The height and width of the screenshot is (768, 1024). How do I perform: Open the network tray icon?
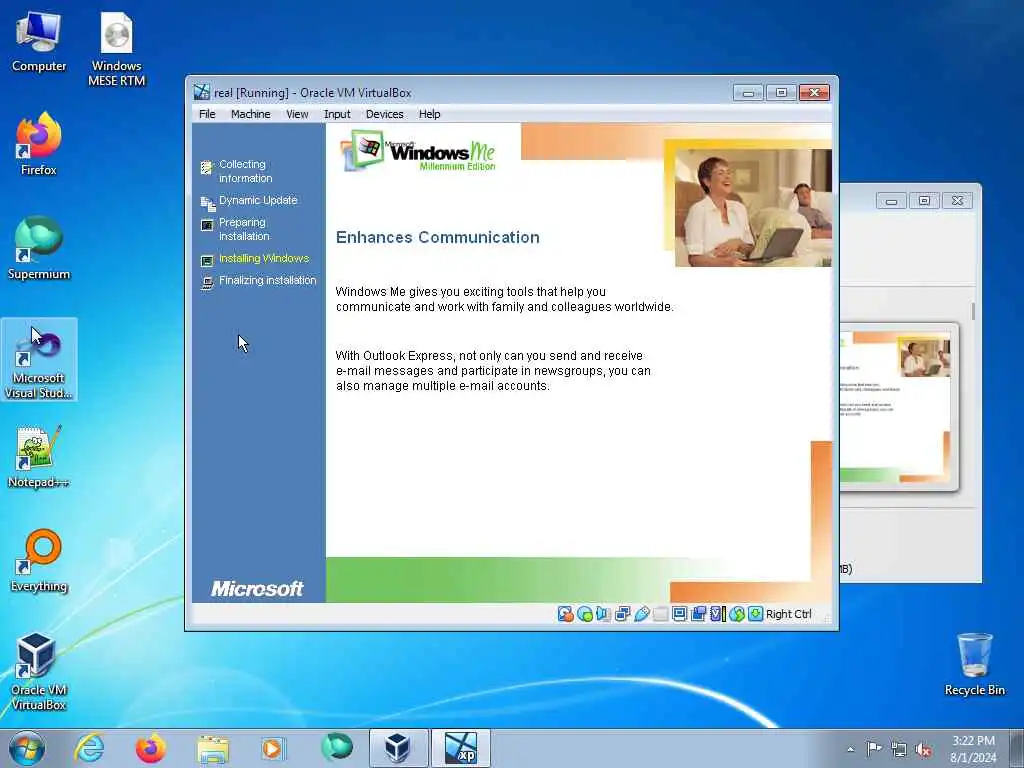coord(899,749)
